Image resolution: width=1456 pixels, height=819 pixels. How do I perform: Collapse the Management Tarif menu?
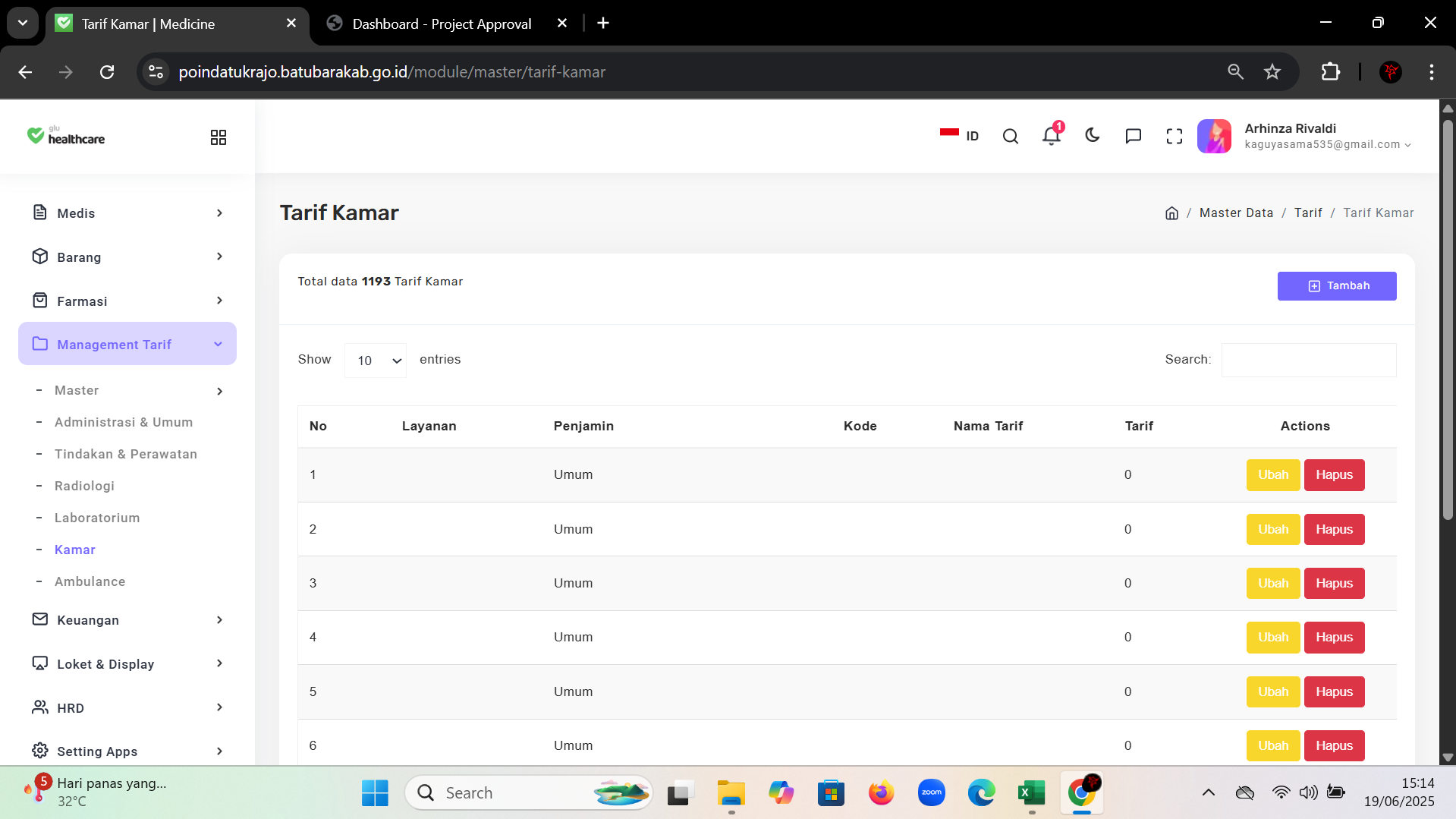[127, 345]
